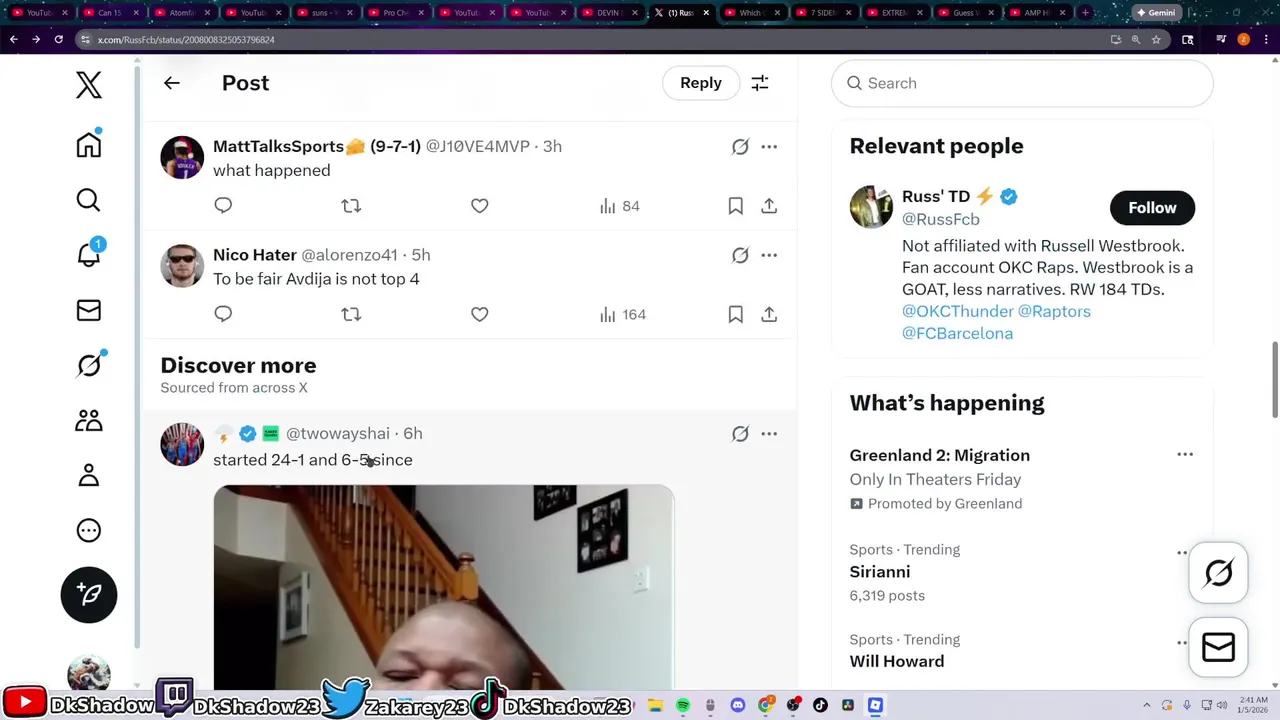This screenshot has width=1280, height=720.
Task: Open @Raptors mention link
Action: click(1054, 311)
